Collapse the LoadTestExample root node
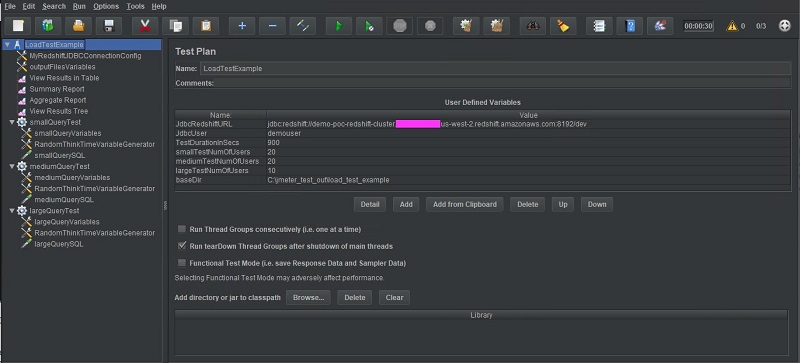This screenshot has height=363, width=800. coord(7,45)
